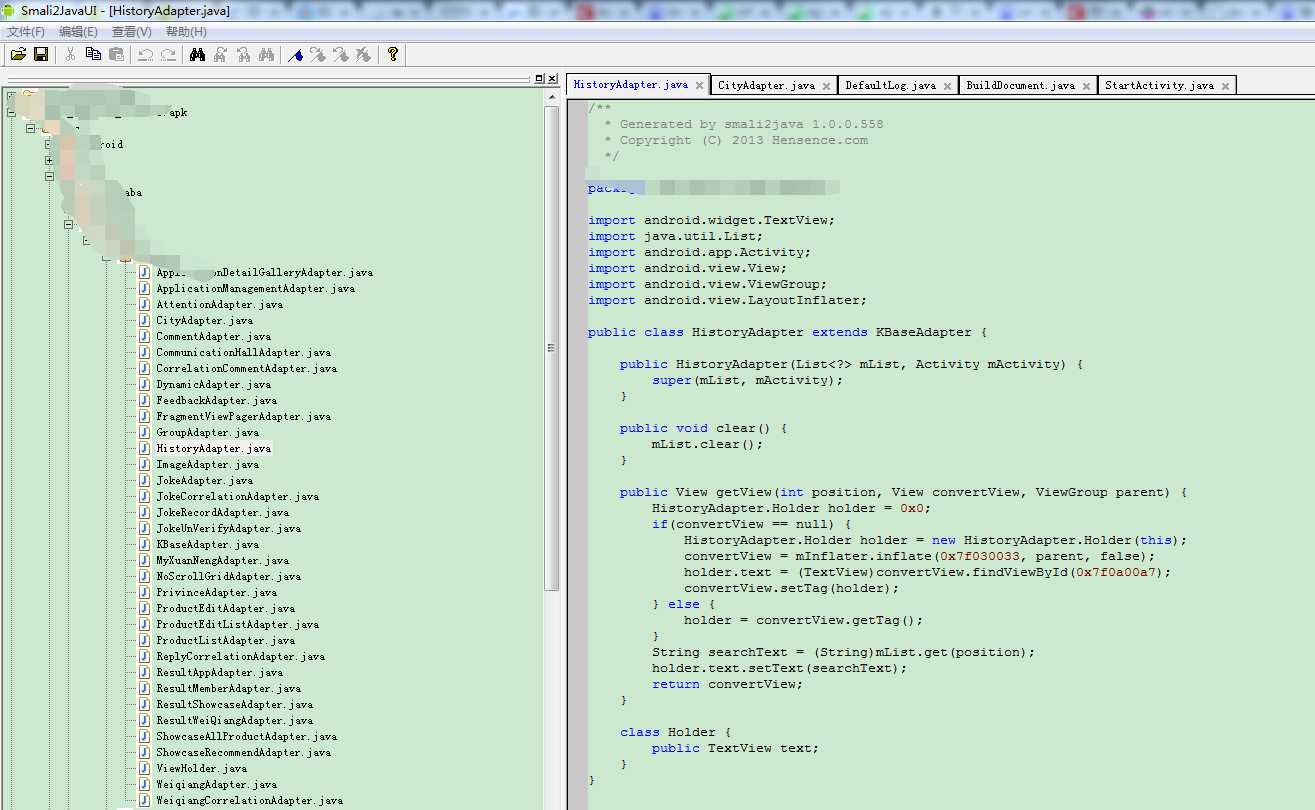The height and width of the screenshot is (810, 1315).
Task: Click the Copy toolbar icon
Action: [93, 54]
